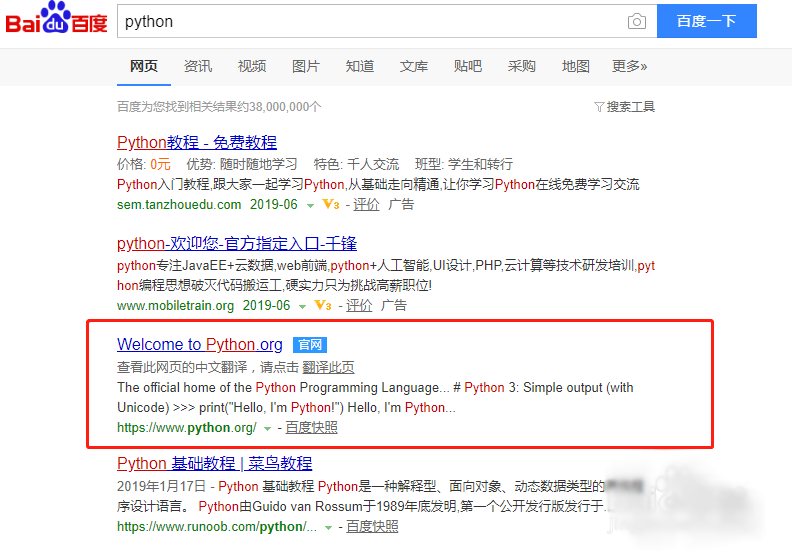Open 百度快照 for python.org
Screen dimensions: 792x551
pos(312,428)
